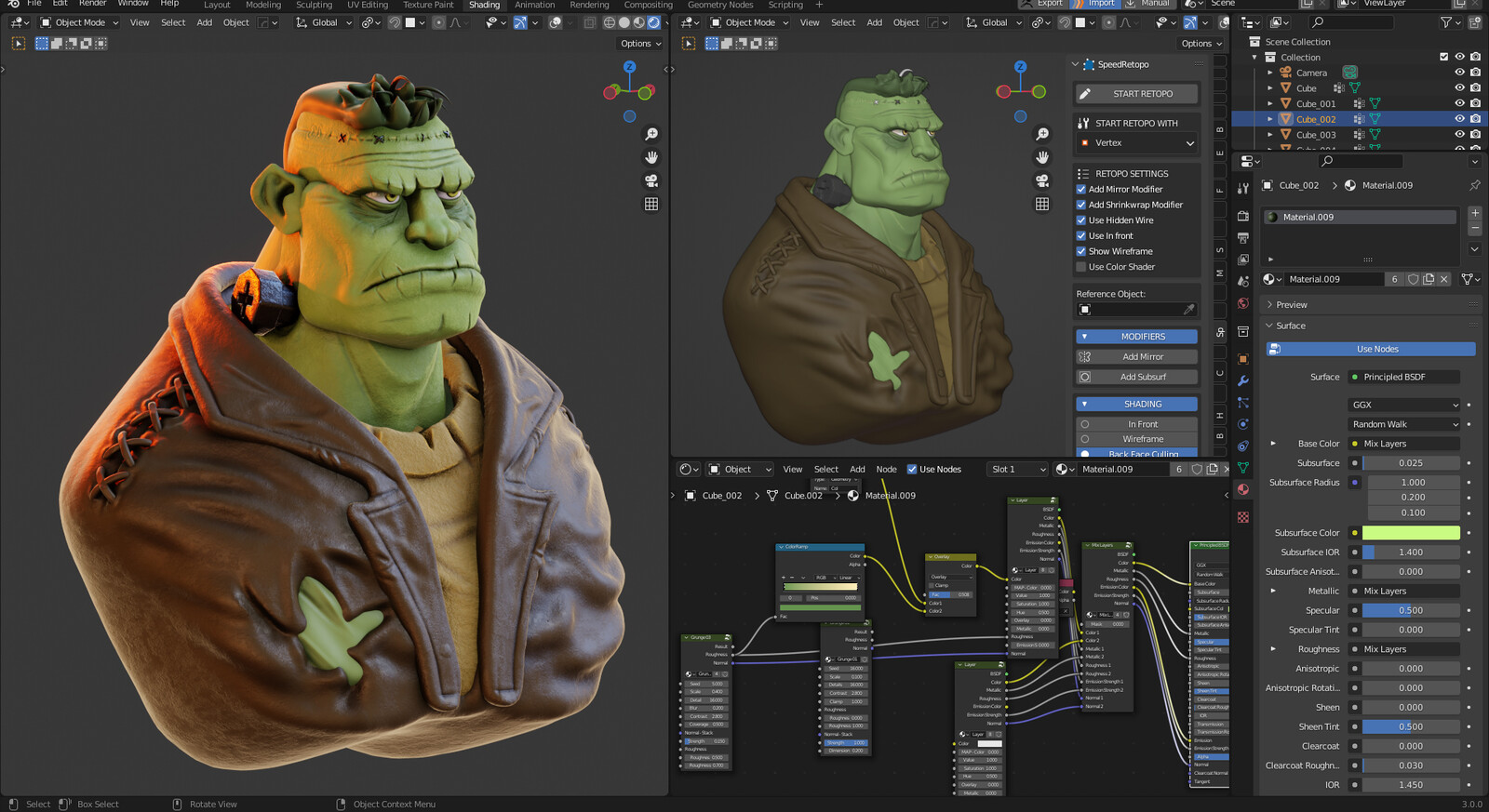Select solid viewport shading in left viewport header
This screenshot has height=812, width=1489.
tap(624, 22)
